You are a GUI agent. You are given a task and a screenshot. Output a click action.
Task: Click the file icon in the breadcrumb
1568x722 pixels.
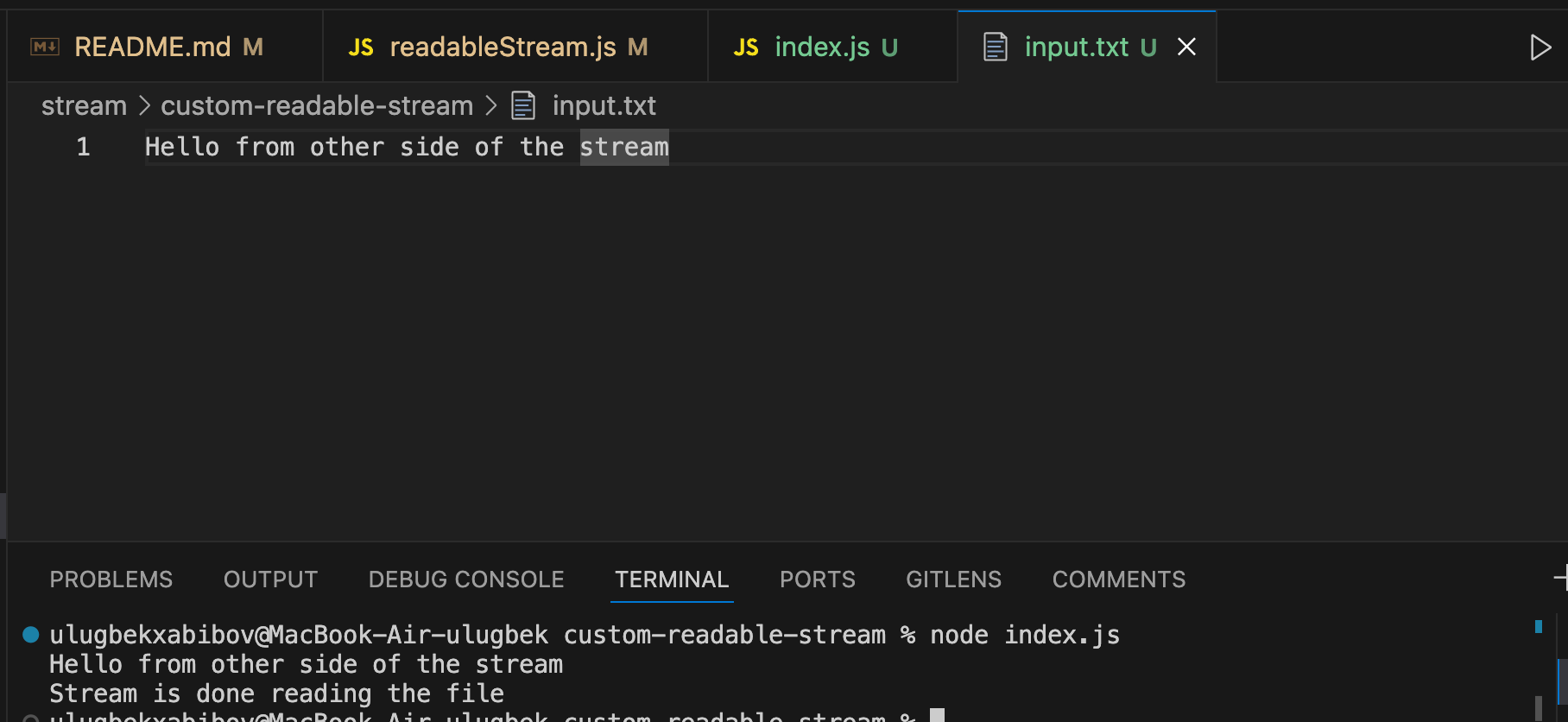point(523,105)
